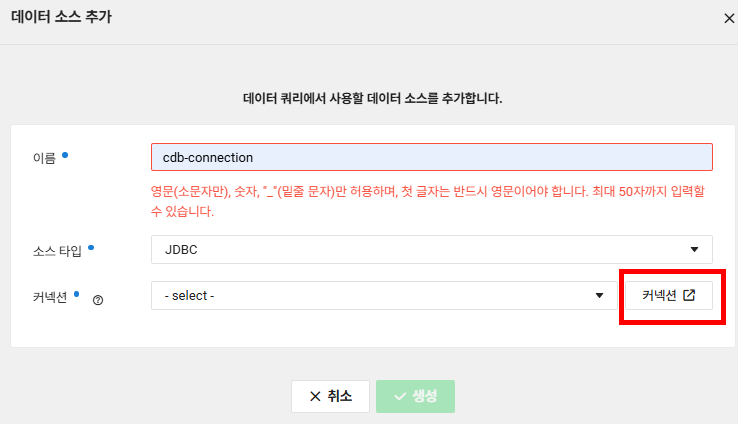Click the red validation error message text
Image resolution: width=738 pixels, height=424 pixels.
[x=427, y=201]
